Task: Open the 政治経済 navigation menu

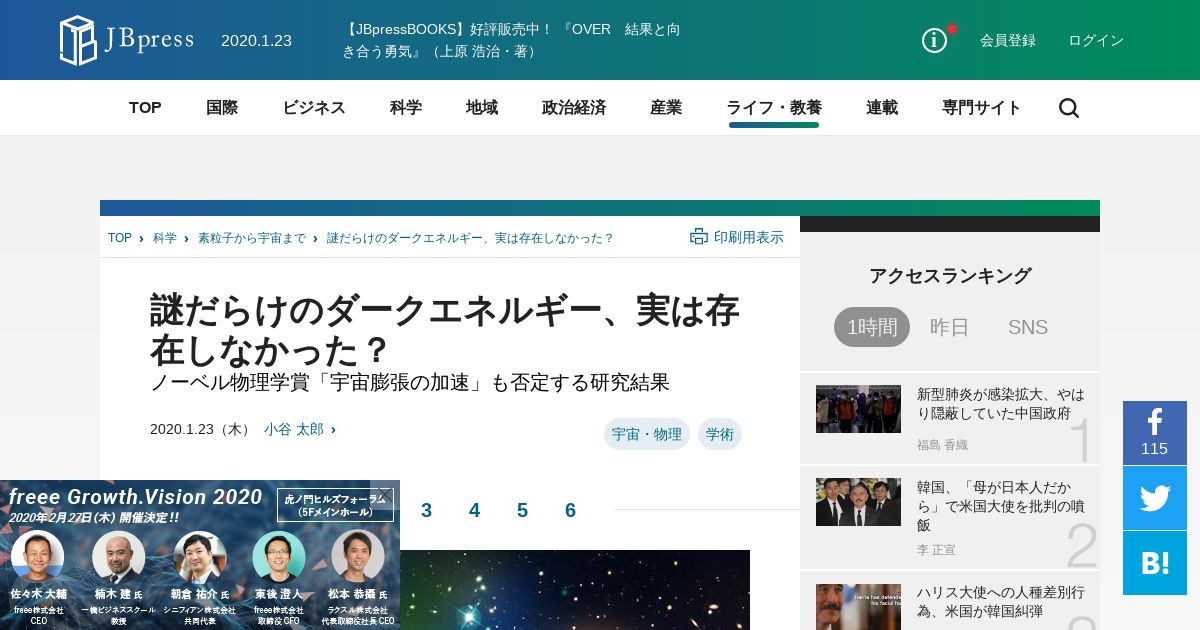Action: tap(574, 108)
